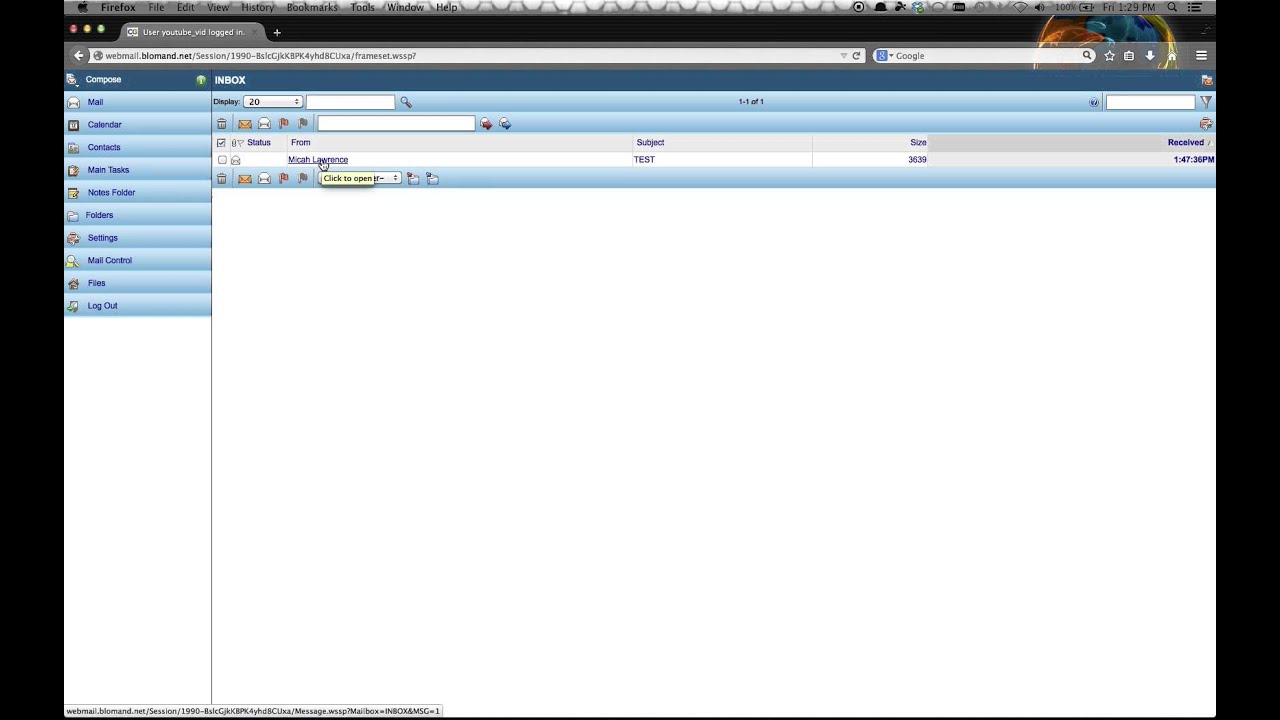This screenshot has width=1280, height=720.
Task: Click the blue help question mark icon
Action: pyautogui.click(x=1093, y=102)
